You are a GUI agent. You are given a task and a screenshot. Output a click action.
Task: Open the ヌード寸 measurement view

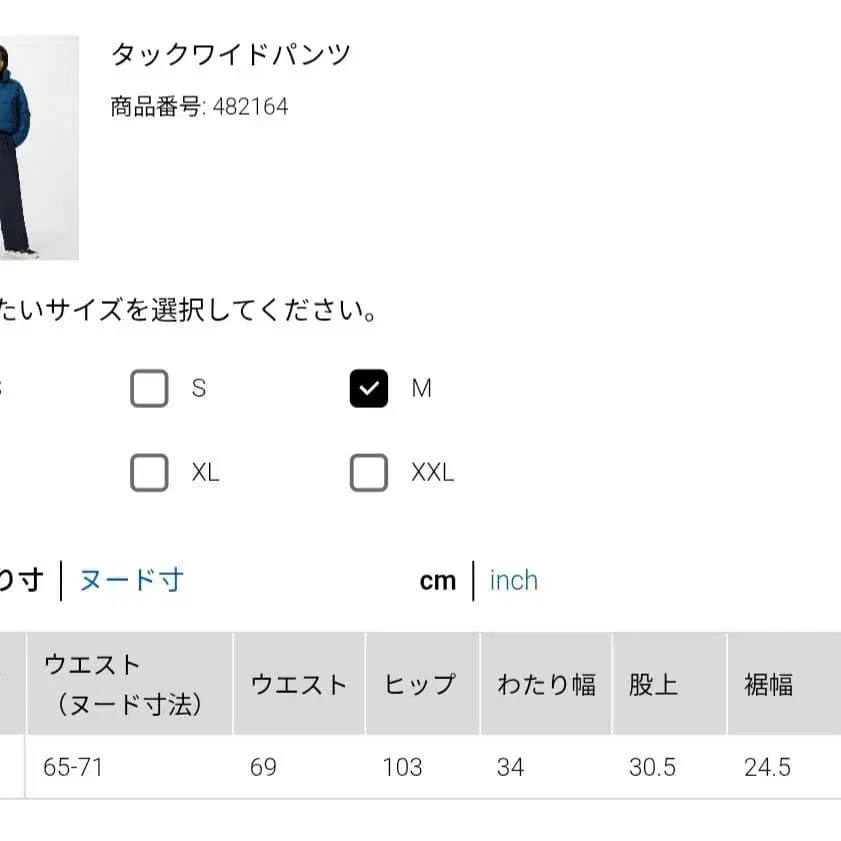pyautogui.click(x=131, y=580)
